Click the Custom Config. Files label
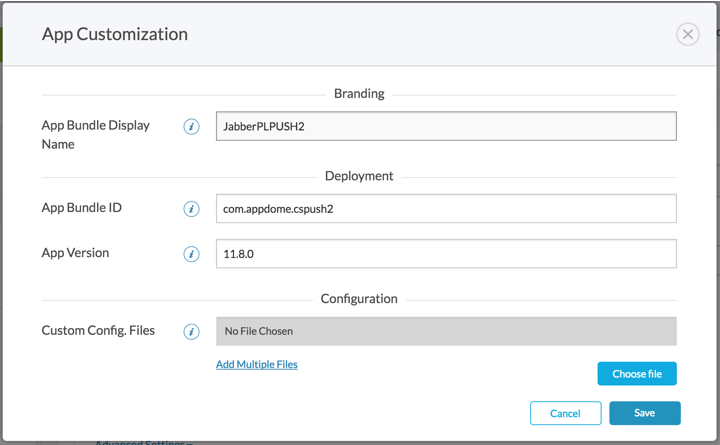The width and height of the screenshot is (720, 445). tap(98, 331)
